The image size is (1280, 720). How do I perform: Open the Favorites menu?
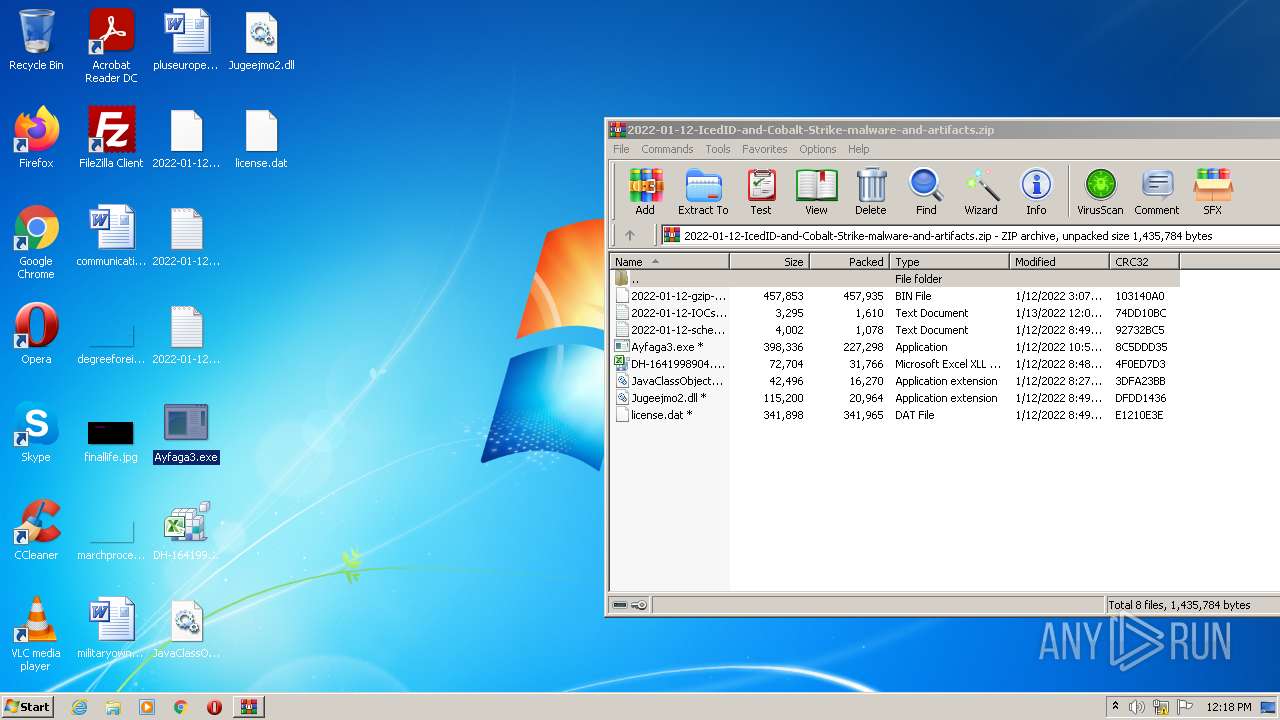coord(764,149)
